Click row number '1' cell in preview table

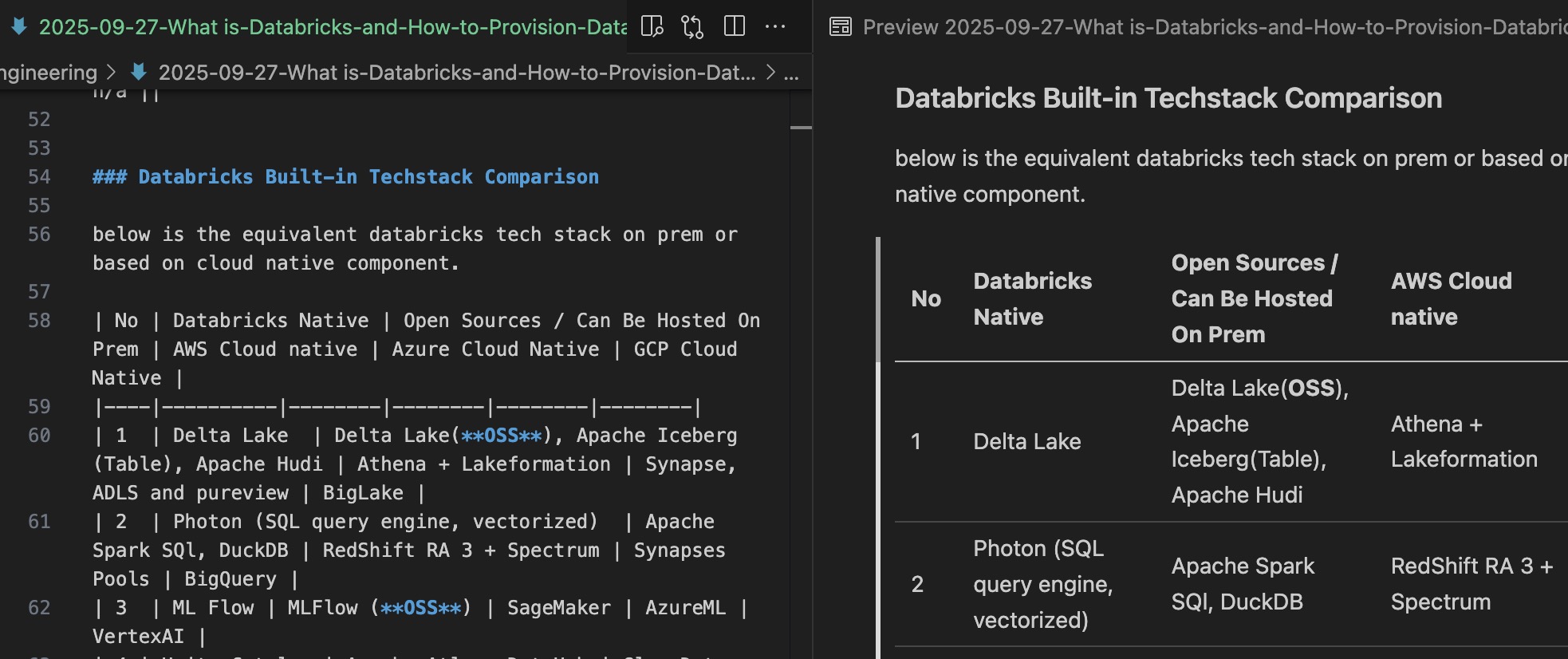(916, 442)
